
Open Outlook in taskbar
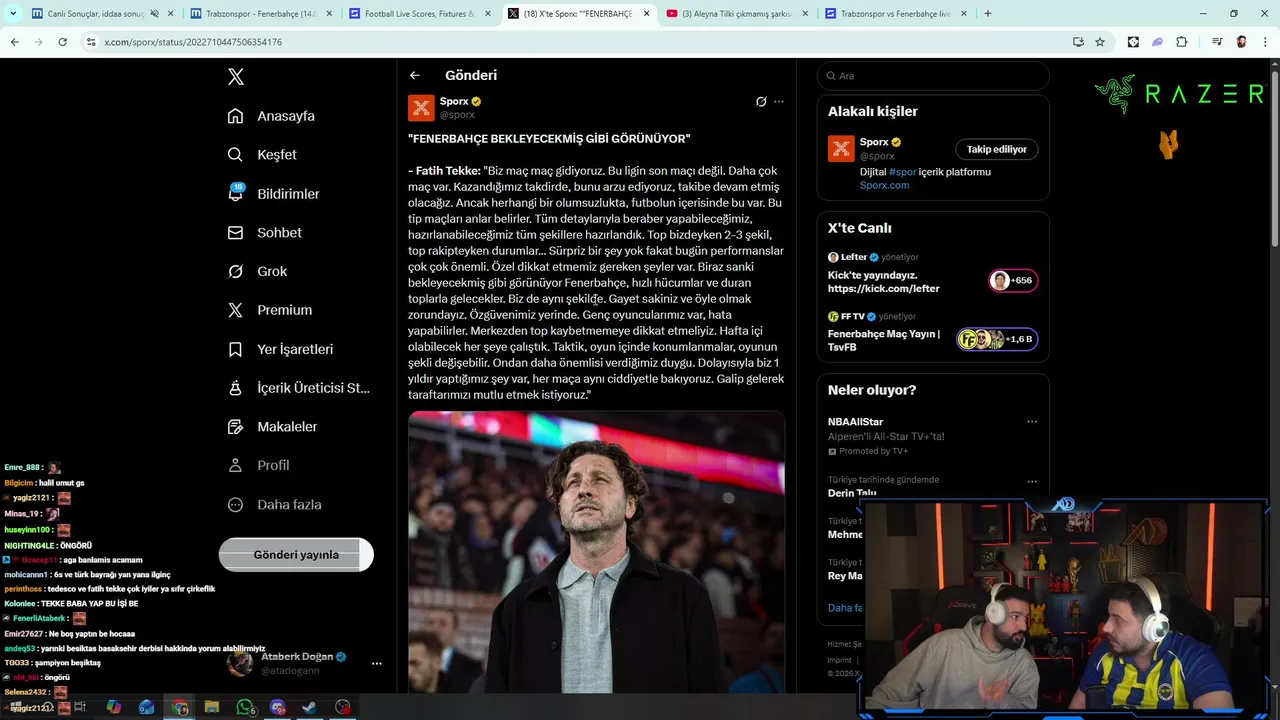(147, 707)
